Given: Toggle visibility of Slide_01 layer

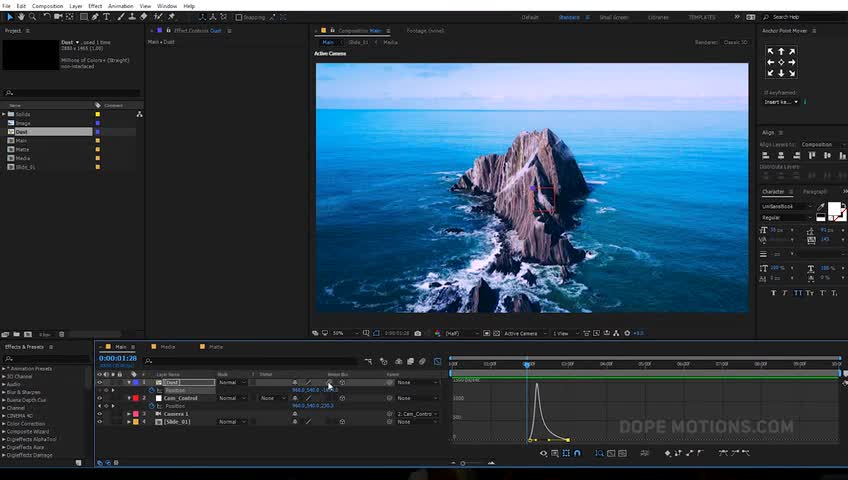Looking at the screenshot, I should tap(99, 422).
